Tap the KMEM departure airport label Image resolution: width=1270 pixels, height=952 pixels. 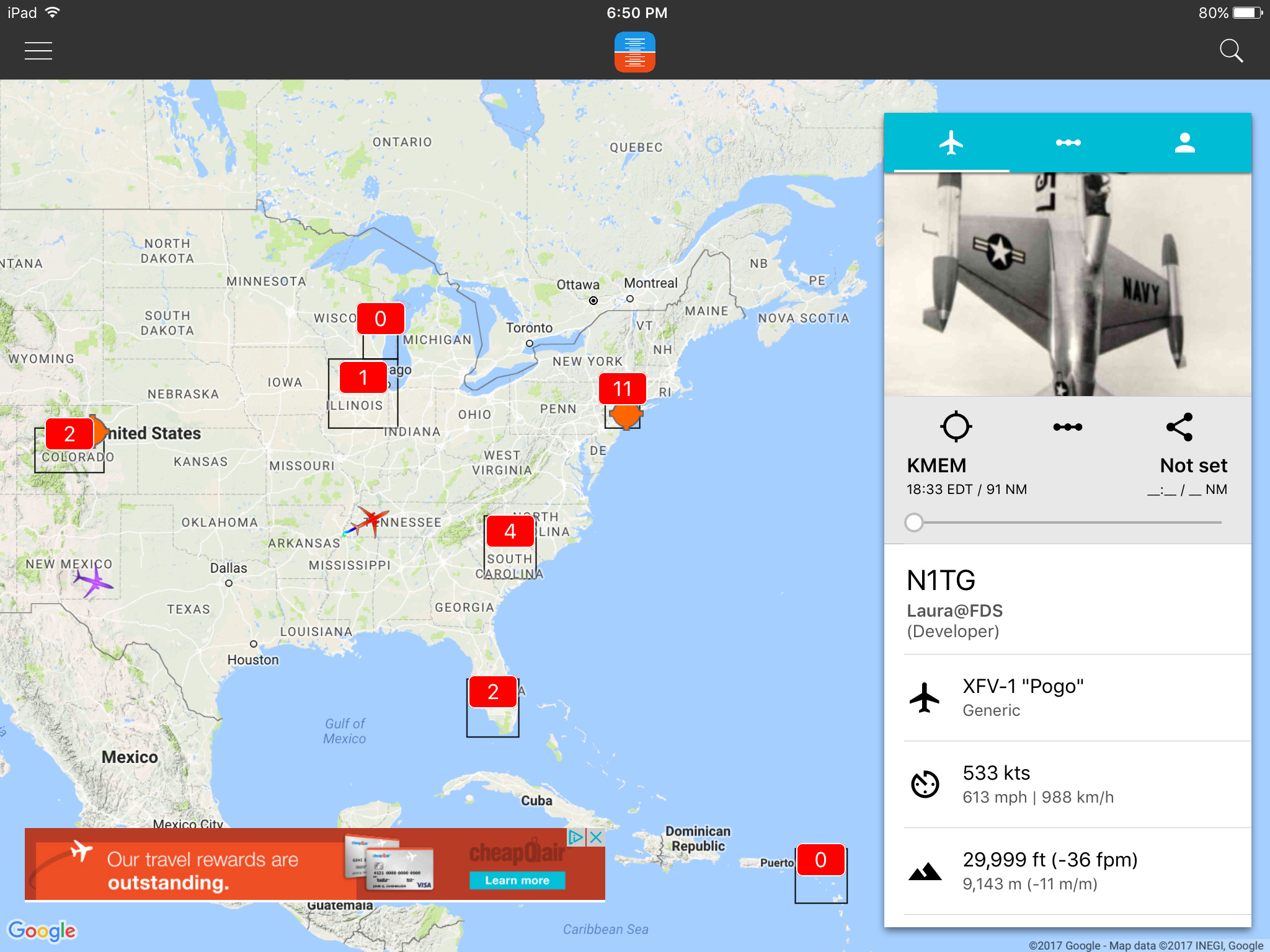pyautogui.click(x=936, y=465)
